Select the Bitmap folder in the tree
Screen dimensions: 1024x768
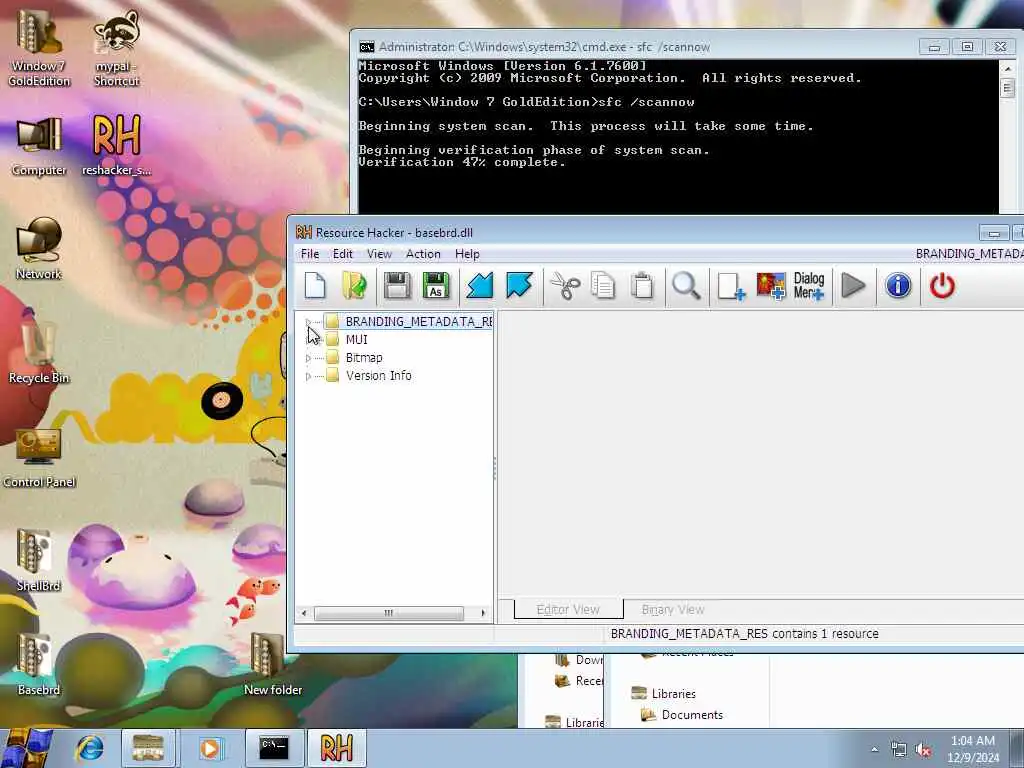click(x=364, y=358)
